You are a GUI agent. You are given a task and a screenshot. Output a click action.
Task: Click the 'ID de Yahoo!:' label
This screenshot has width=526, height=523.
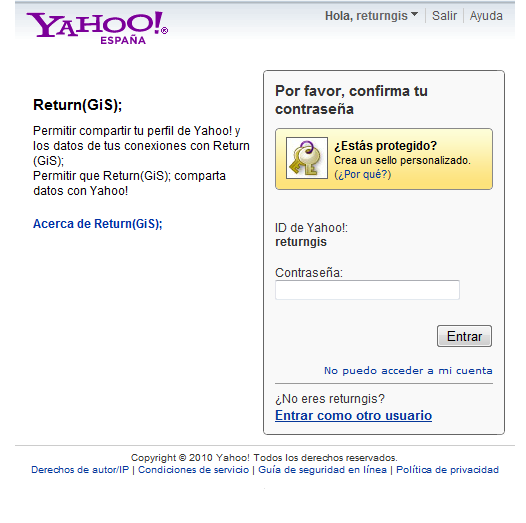click(311, 228)
